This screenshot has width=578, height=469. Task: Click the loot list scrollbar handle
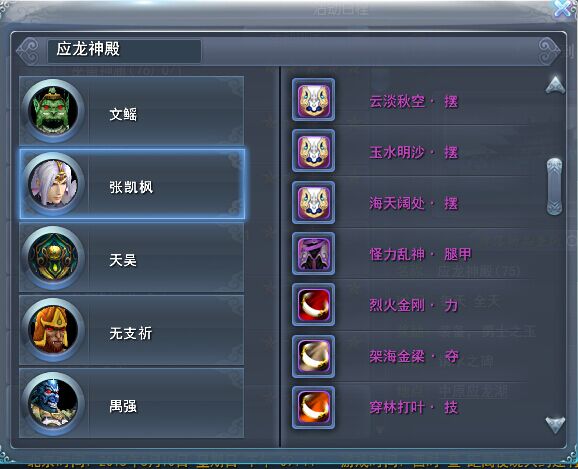tap(555, 186)
